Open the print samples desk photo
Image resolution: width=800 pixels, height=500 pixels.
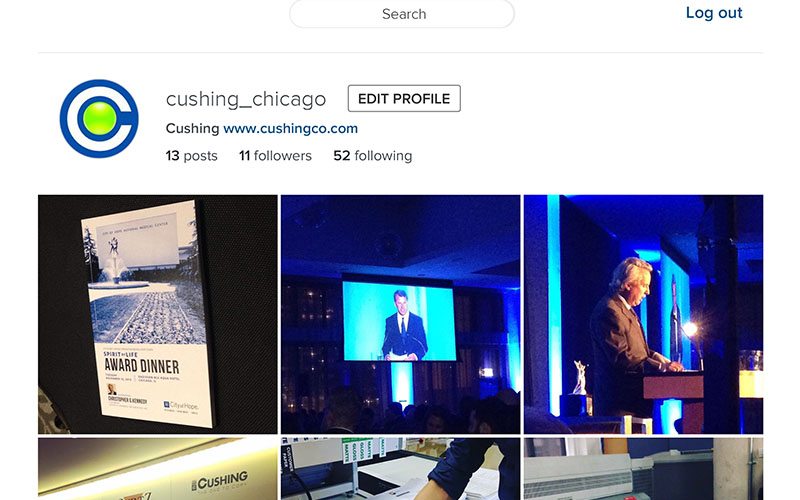click(401, 469)
